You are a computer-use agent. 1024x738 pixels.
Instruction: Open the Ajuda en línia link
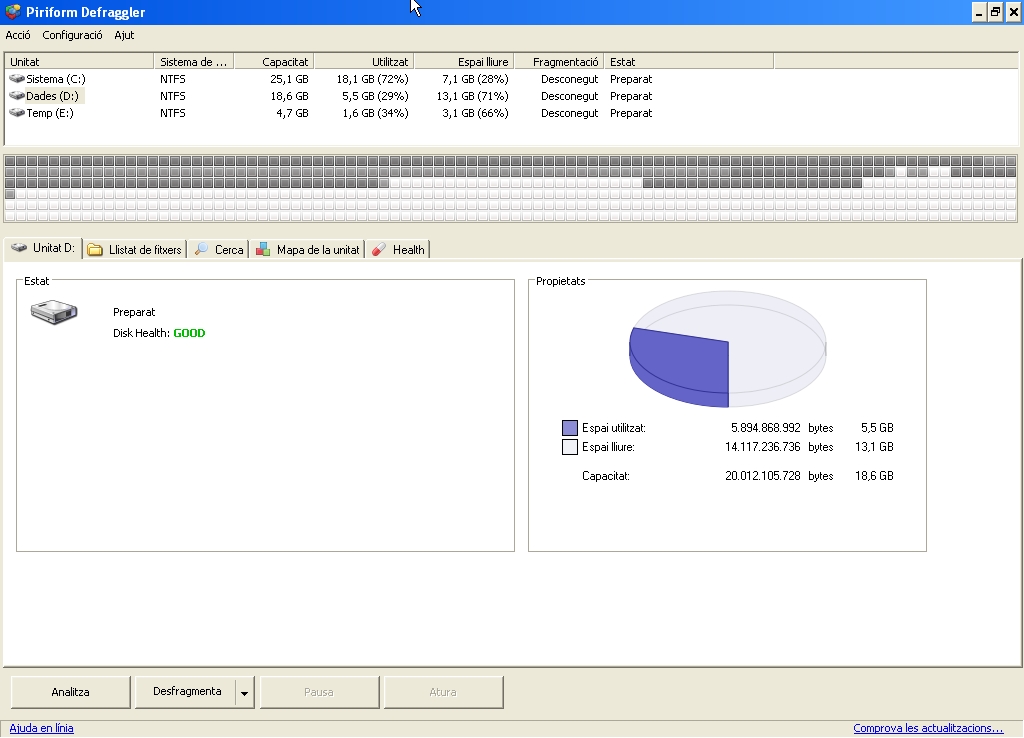click(x=42, y=728)
